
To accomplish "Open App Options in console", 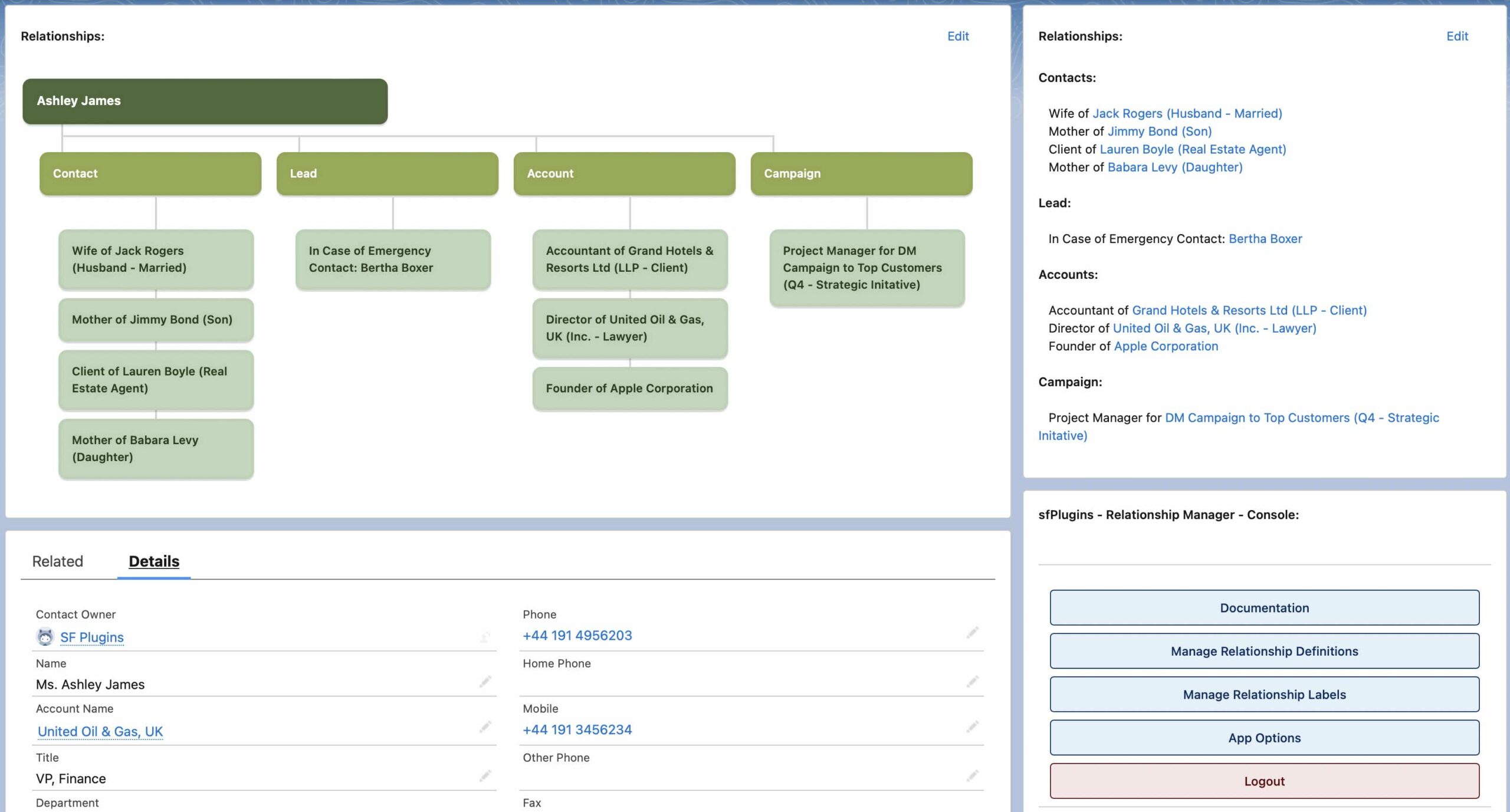I will point(1264,738).
